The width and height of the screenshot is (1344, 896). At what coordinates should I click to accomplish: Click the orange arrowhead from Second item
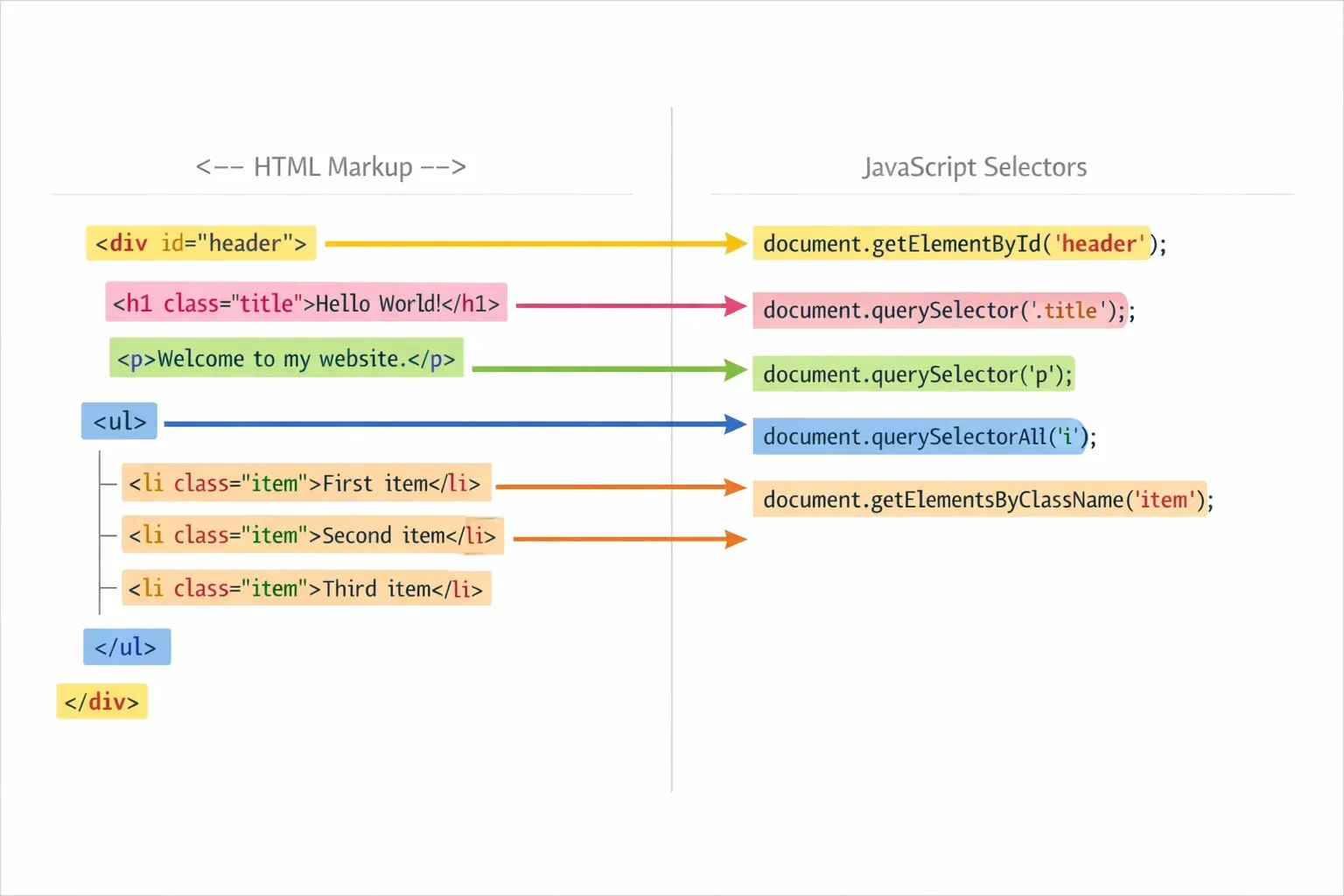click(735, 539)
